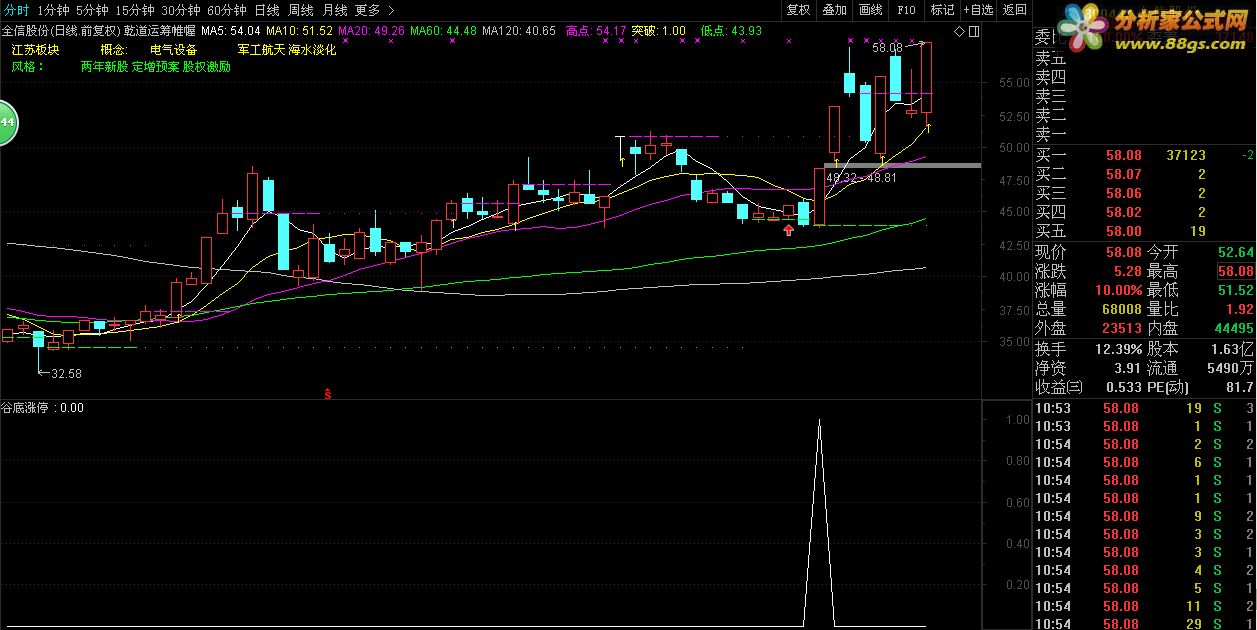
Task: Click the 低点: 43.93 value
Action: (x=731, y=31)
